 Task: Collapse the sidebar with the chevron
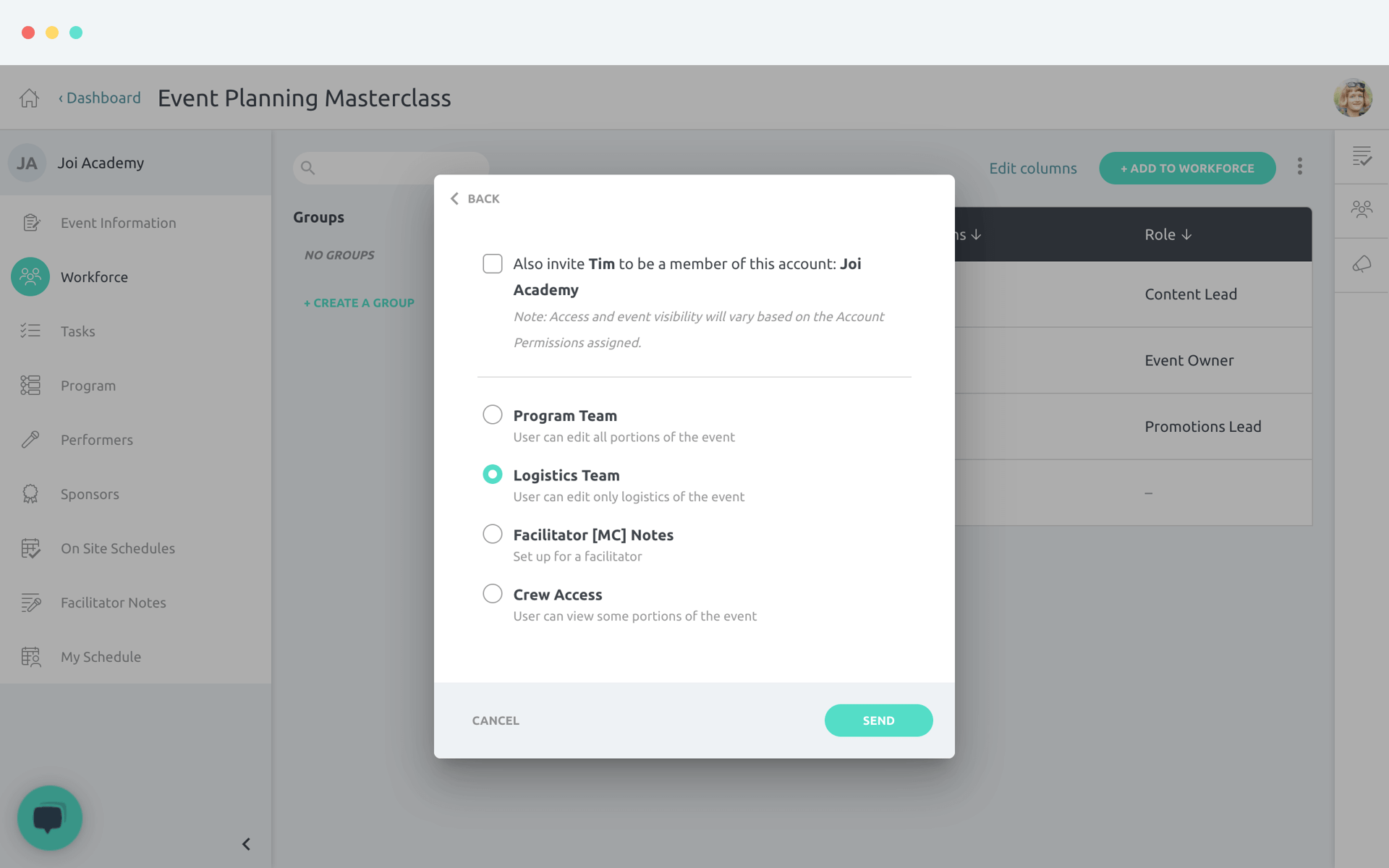(246, 844)
